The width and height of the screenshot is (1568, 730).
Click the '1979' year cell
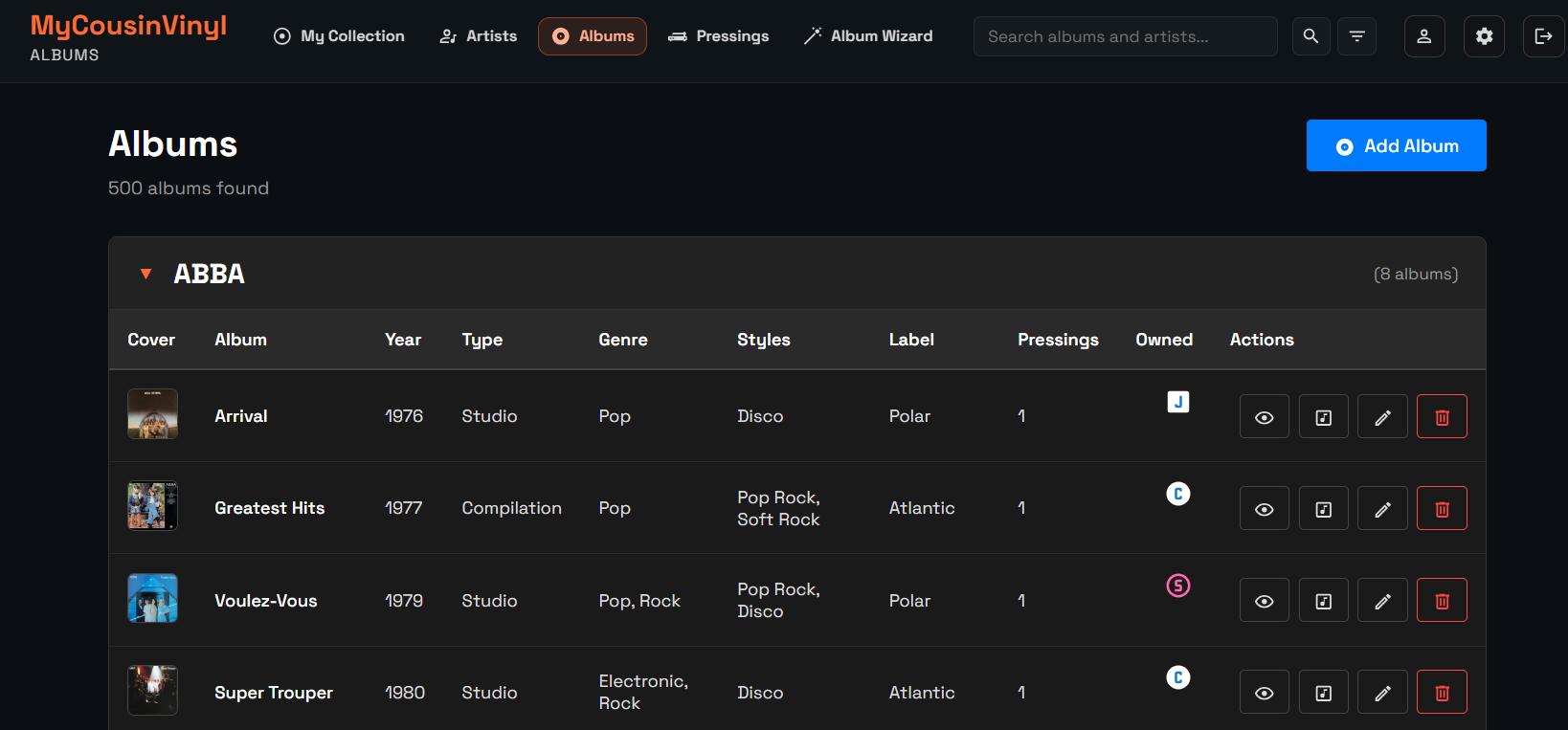pos(404,601)
